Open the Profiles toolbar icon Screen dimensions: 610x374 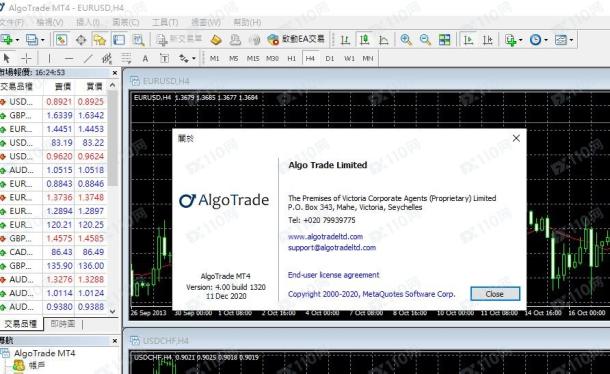pyautogui.click(x=32, y=40)
